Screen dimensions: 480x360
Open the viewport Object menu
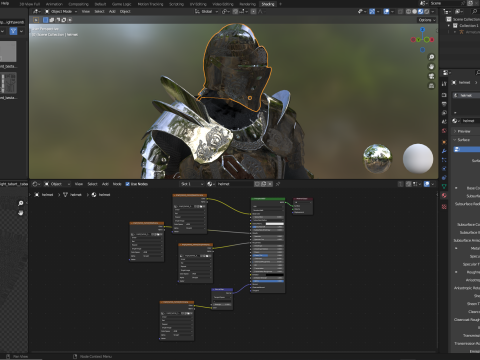pyautogui.click(x=125, y=11)
